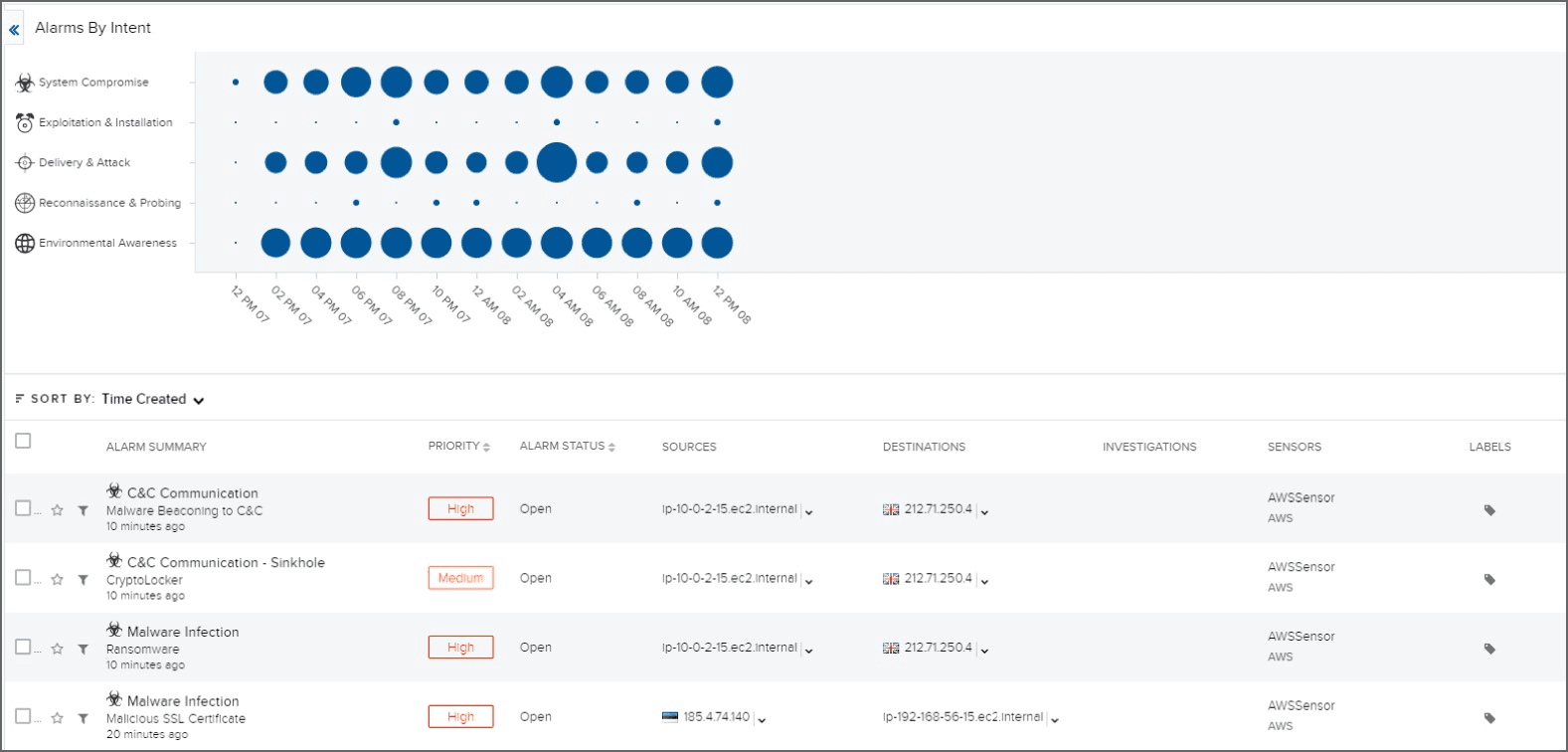Add label via tag icon on CryptoLocker row
Viewport: 1568px width, 752px height.
1489,579
